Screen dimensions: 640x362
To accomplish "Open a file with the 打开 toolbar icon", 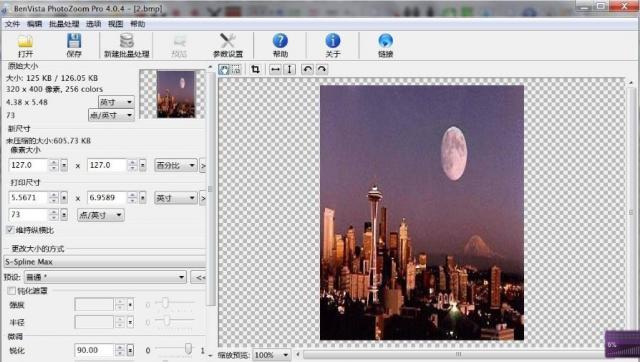I will (25, 46).
